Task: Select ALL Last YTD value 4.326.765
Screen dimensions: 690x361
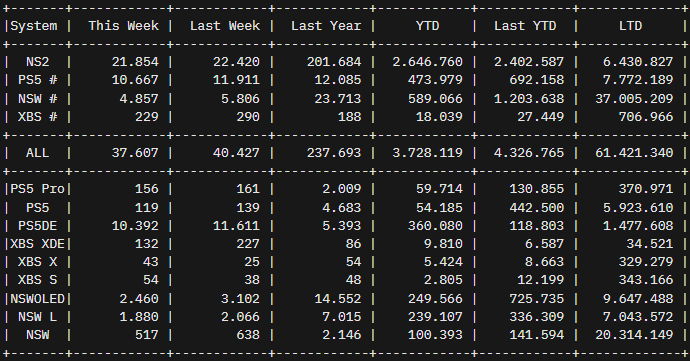Action: point(529,153)
